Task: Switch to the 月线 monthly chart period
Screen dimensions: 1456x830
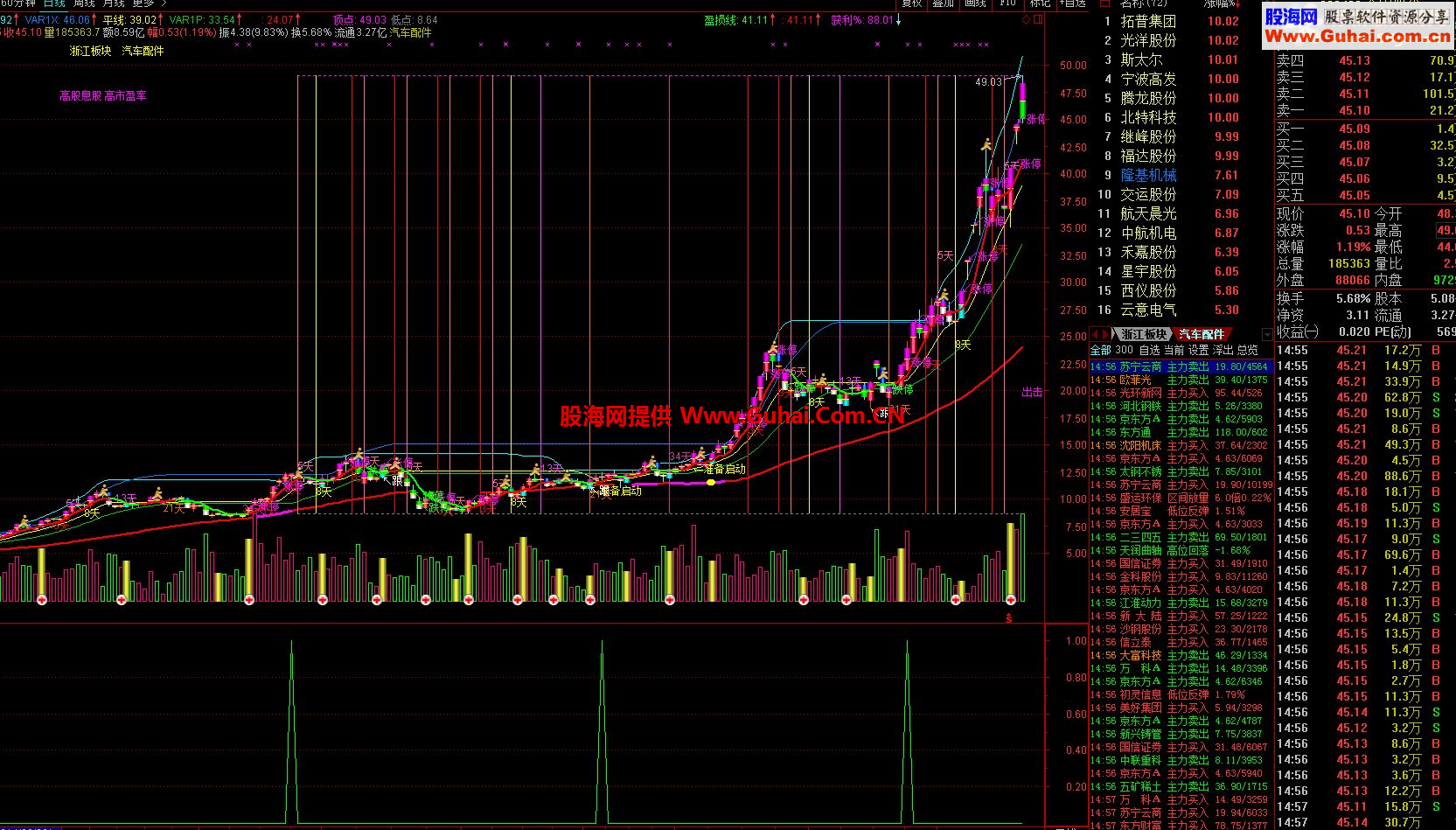Action: pos(114,3)
